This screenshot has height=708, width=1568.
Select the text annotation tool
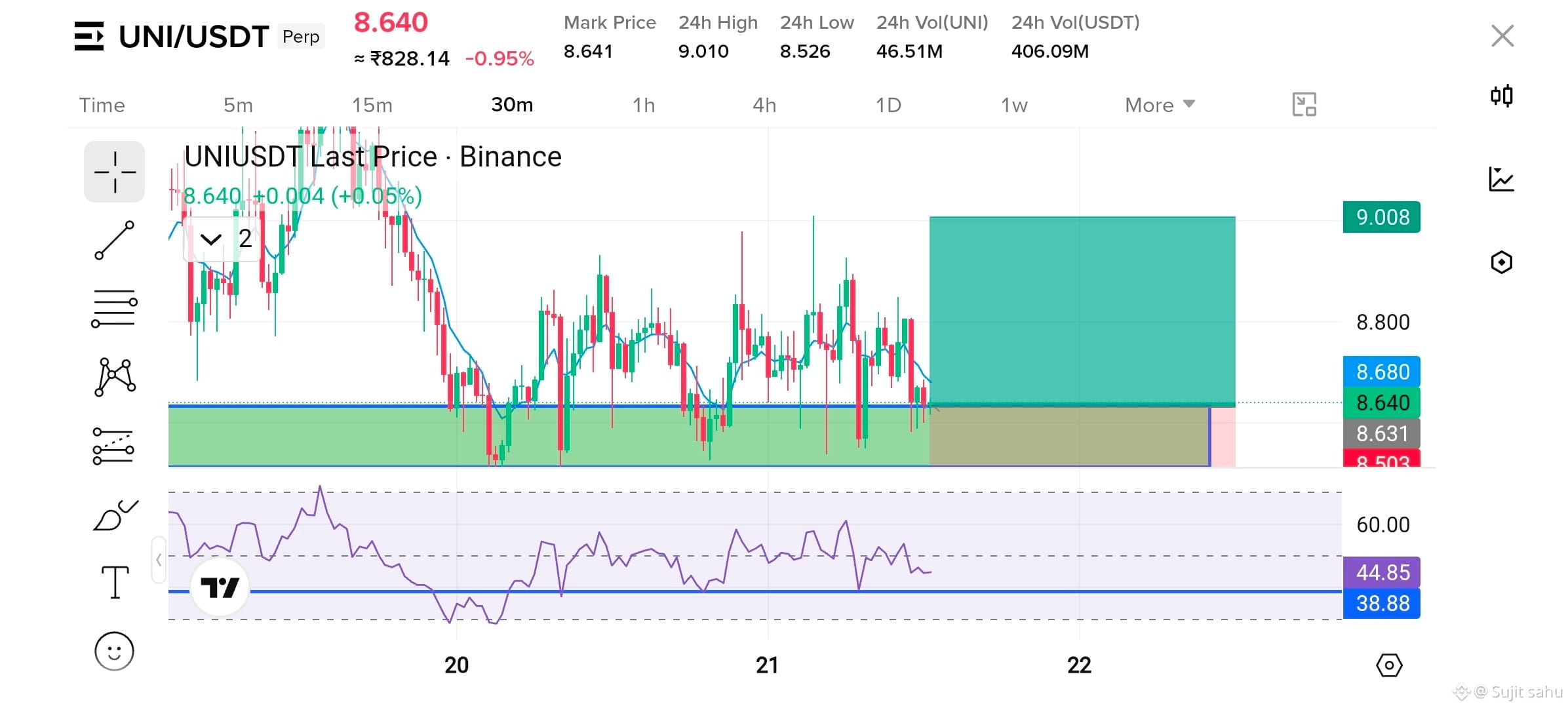point(115,582)
